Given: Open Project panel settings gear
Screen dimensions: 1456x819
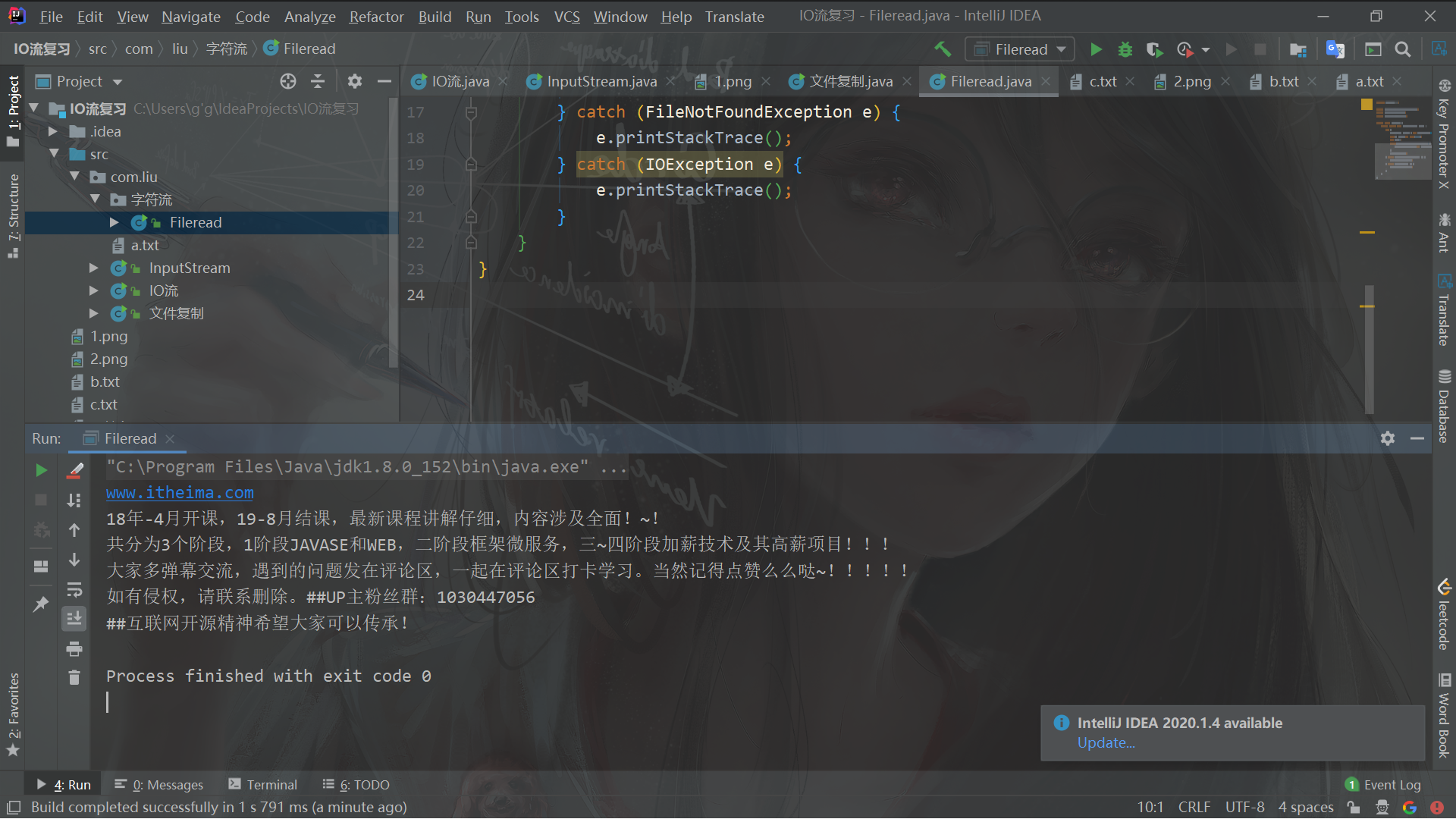Looking at the screenshot, I should tap(354, 81).
